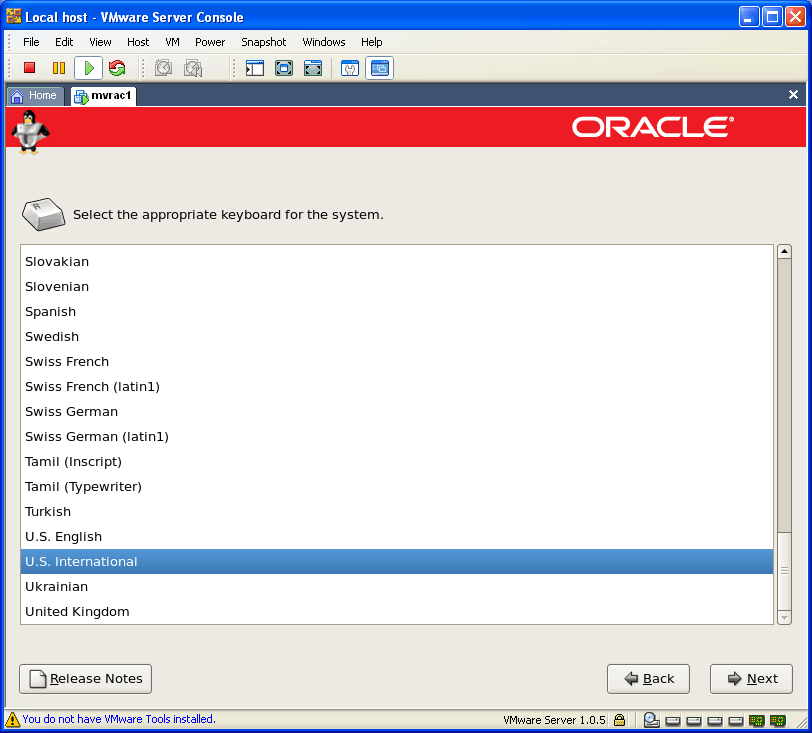
Task: Click the keyboard list scroll up arrow
Action: 784,253
